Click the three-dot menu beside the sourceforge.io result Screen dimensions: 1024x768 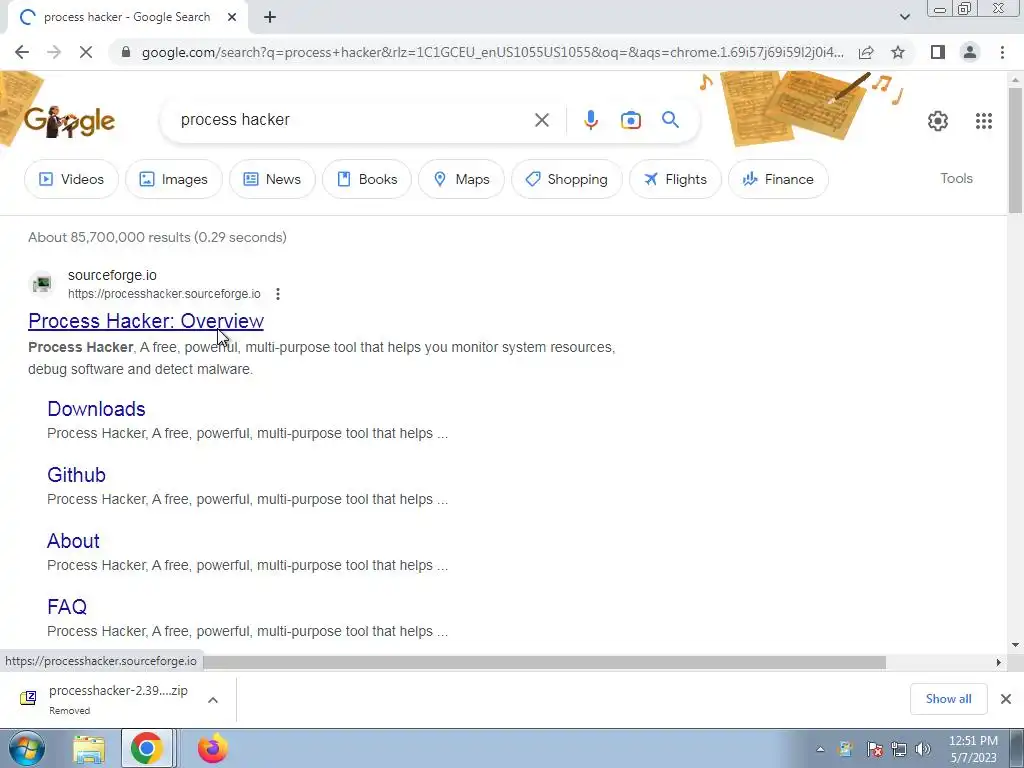pyautogui.click(x=278, y=294)
